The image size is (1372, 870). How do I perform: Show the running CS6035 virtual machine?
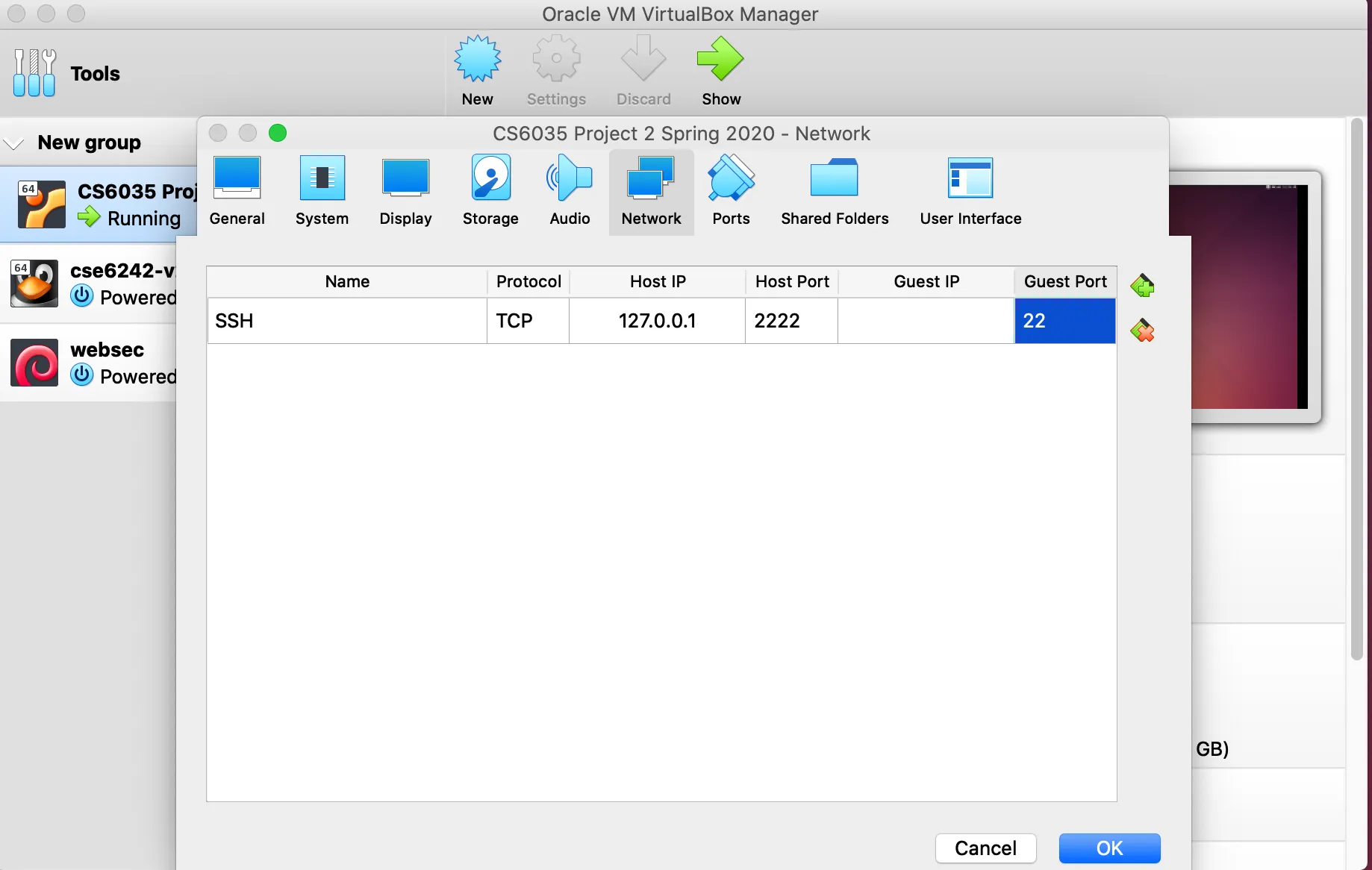pyautogui.click(x=720, y=69)
